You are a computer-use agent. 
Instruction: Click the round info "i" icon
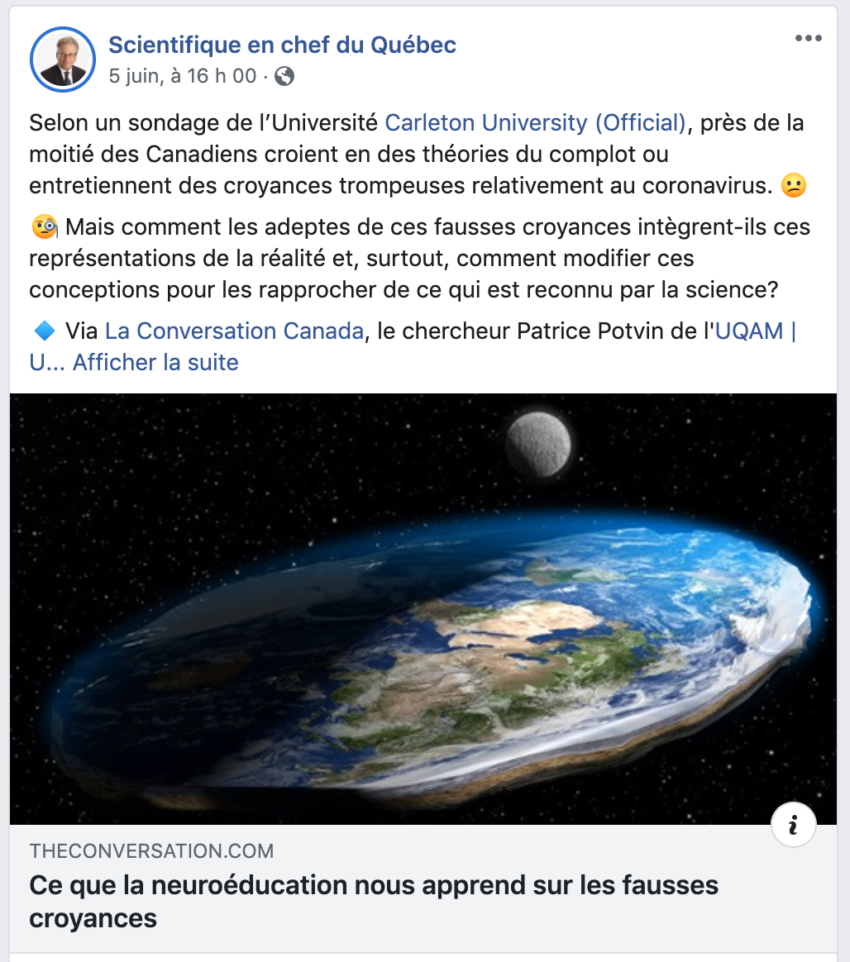[794, 825]
